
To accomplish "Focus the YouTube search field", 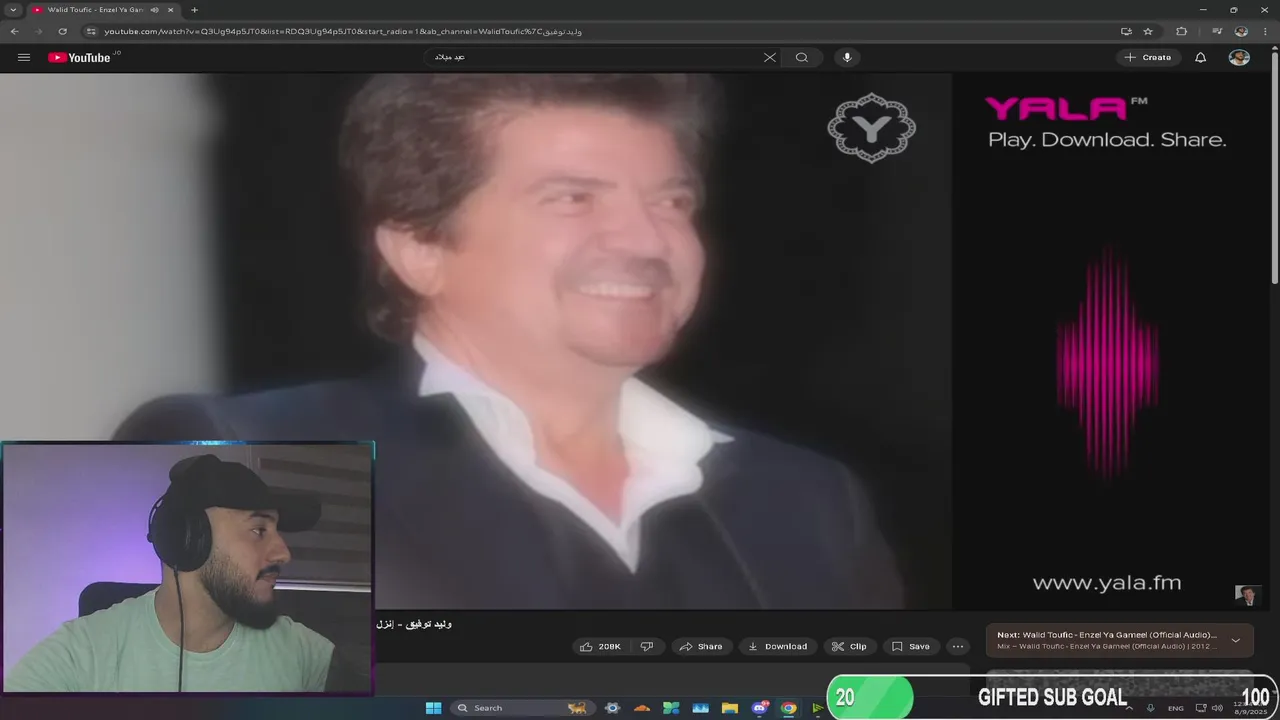I will (x=595, y=57).
